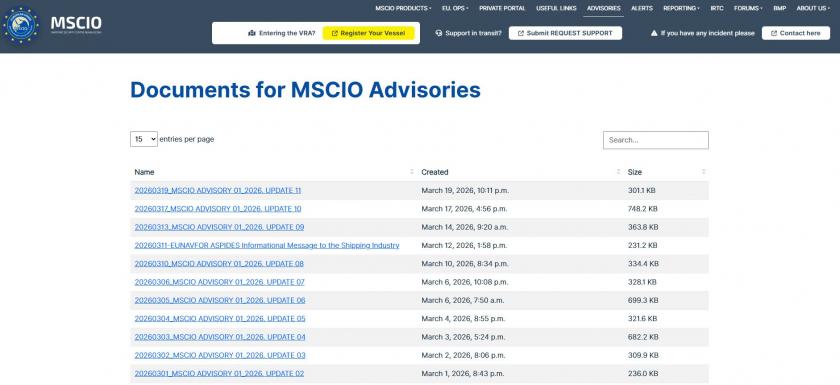Click the MSCIO logo emblem

coord(20,25)
